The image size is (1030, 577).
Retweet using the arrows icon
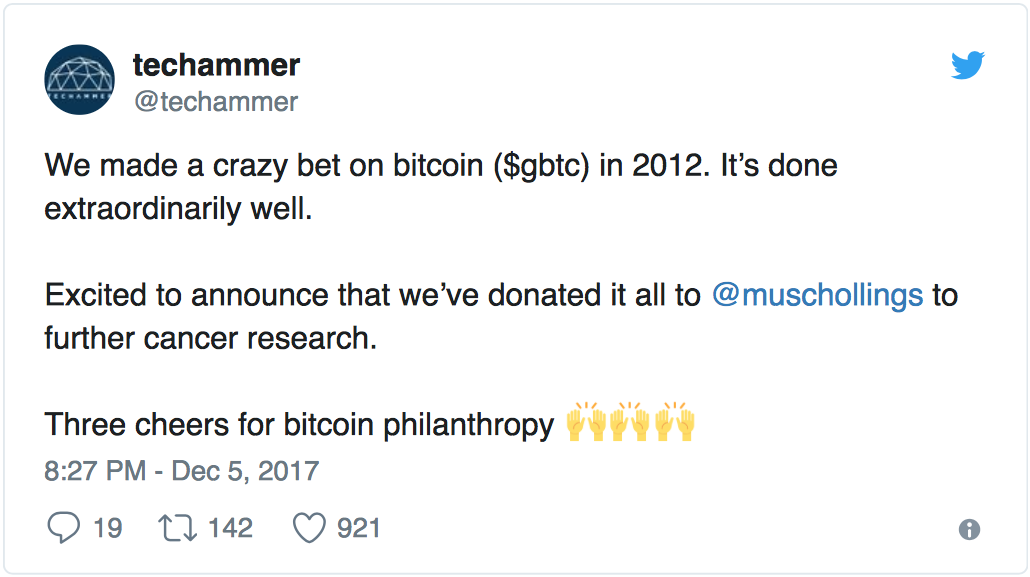pos(177,528)
